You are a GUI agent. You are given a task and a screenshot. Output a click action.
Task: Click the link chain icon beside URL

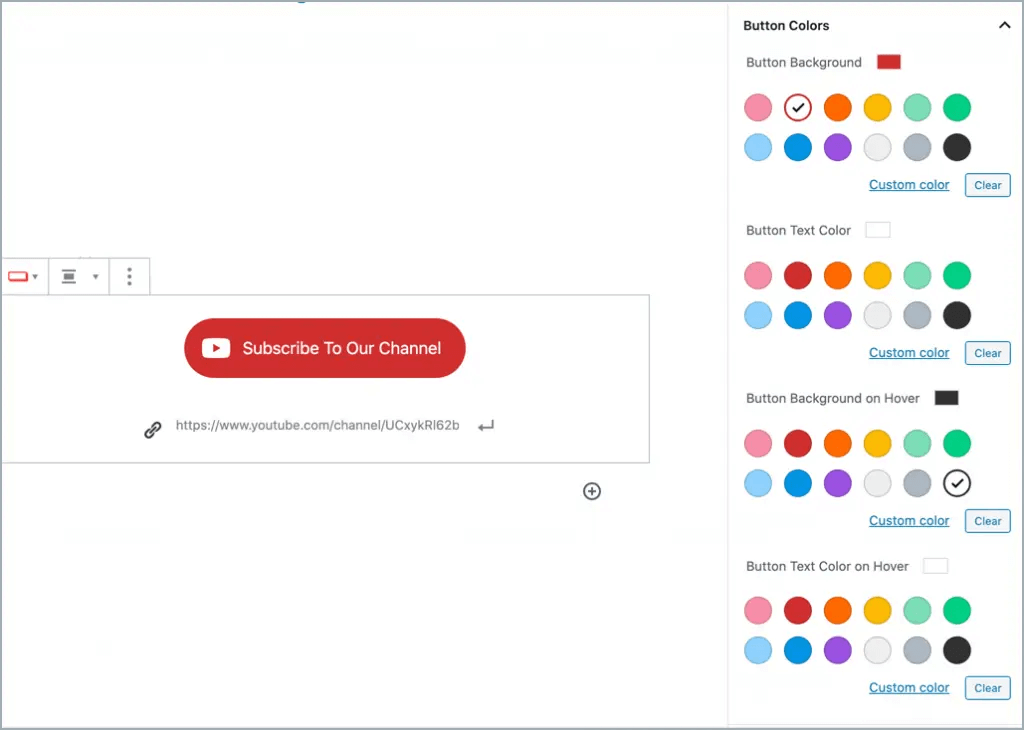[153, 429]
